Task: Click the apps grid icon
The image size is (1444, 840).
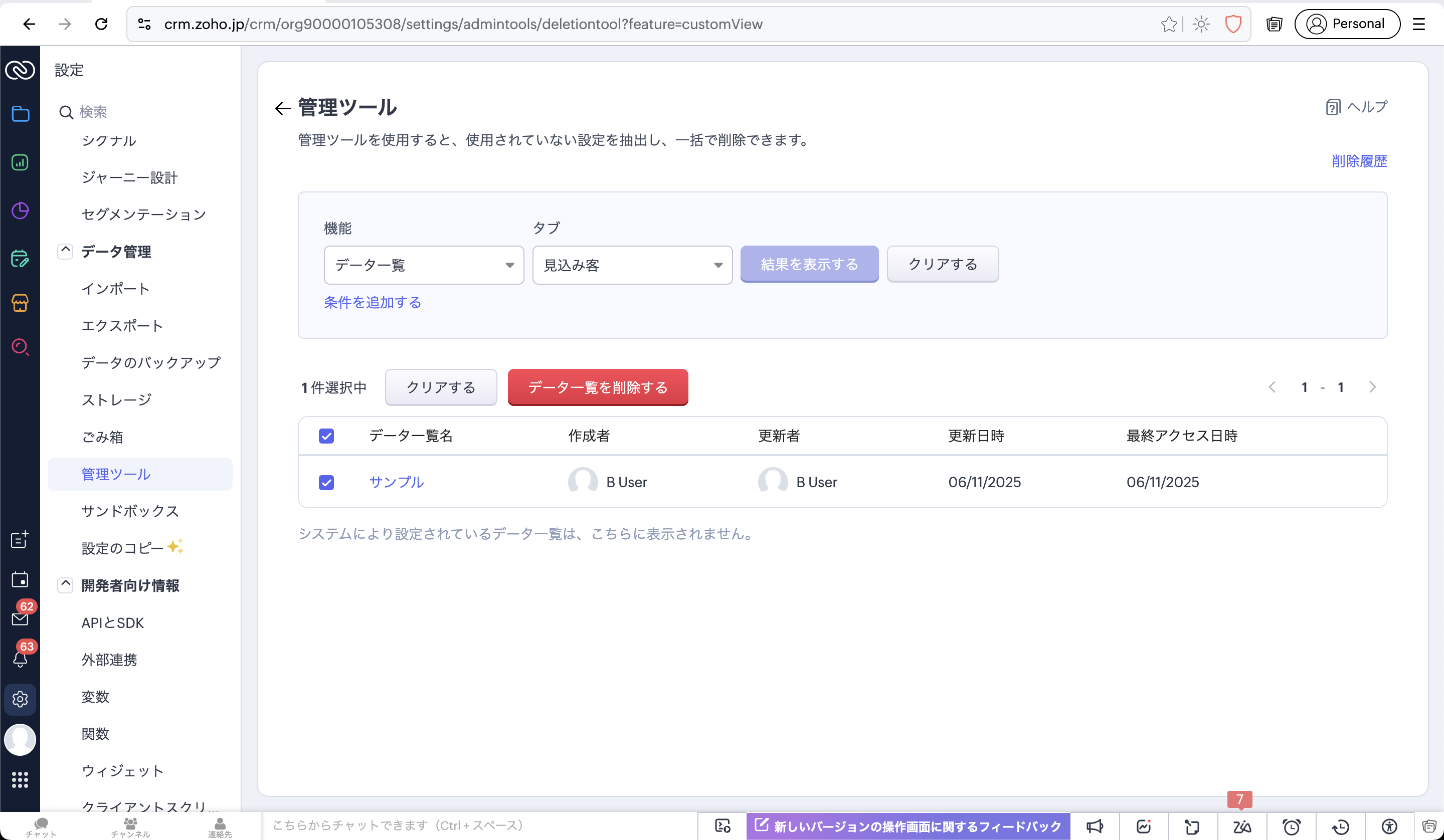Action: coord(20,779)
